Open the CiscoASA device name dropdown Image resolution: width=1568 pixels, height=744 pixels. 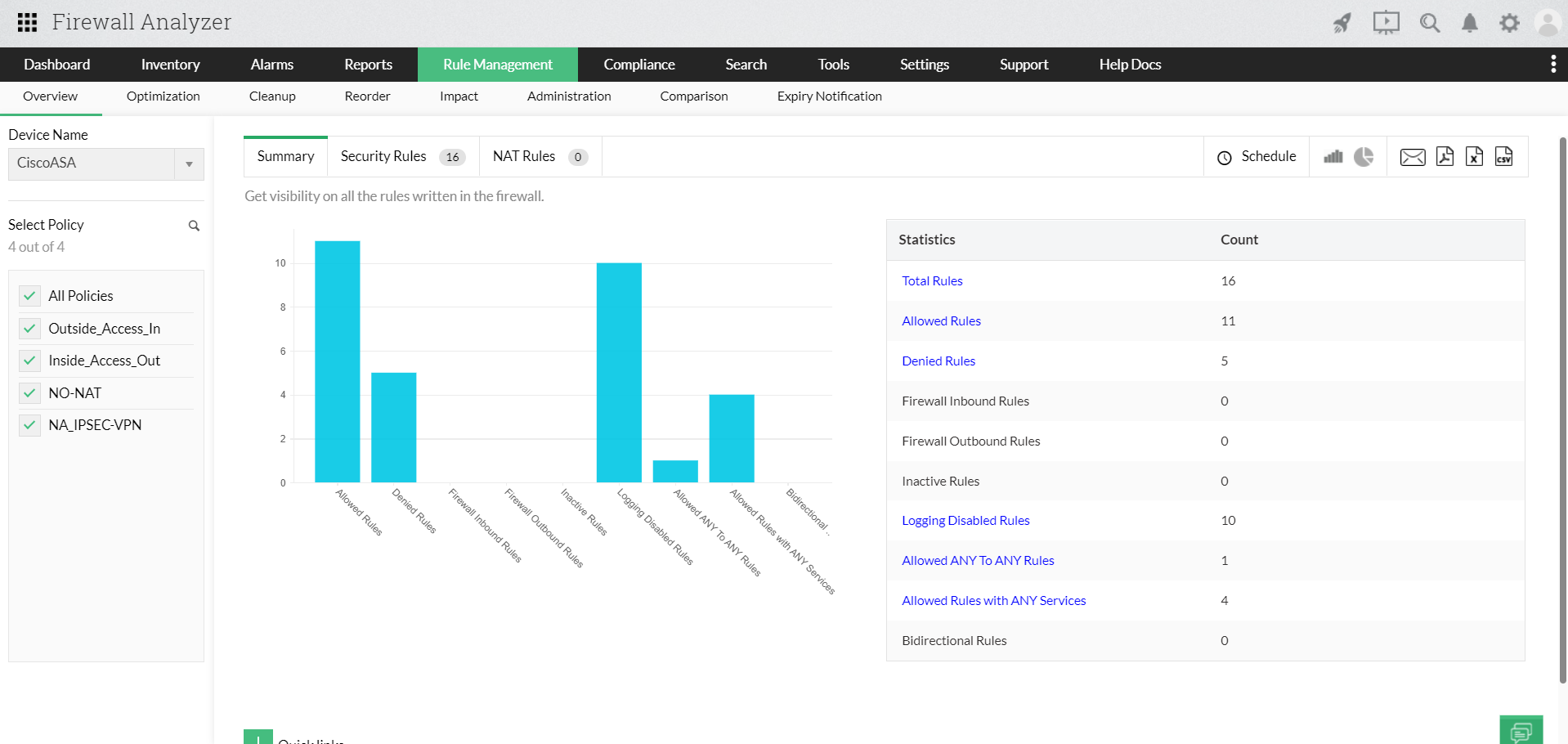(189, 164)
